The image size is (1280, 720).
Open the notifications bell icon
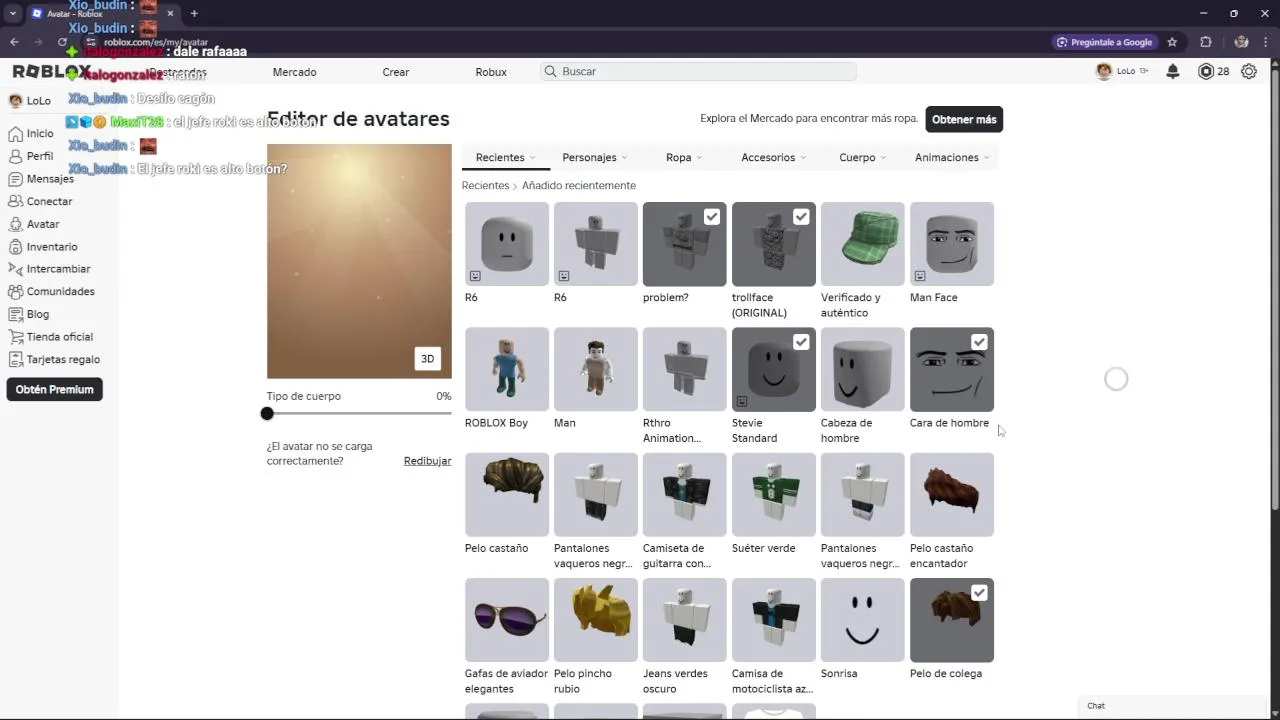click(x=1173, y=72)
